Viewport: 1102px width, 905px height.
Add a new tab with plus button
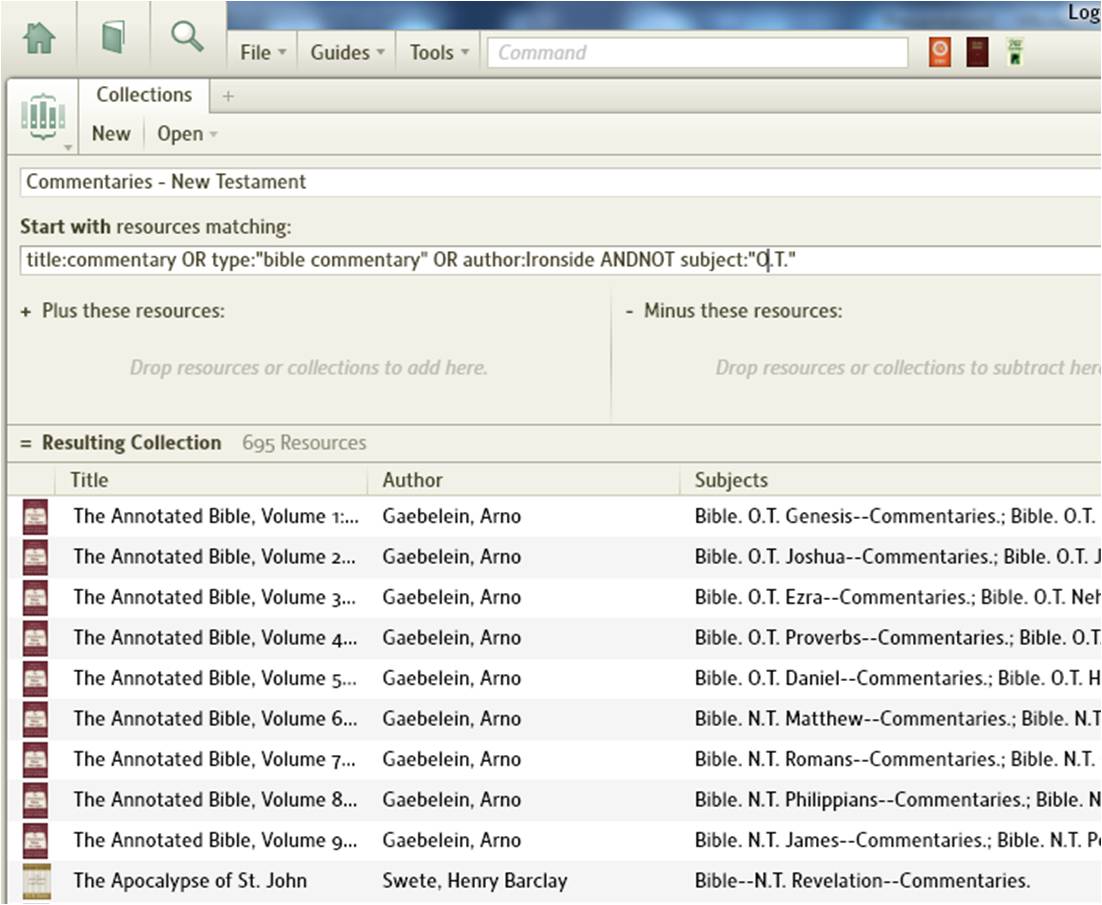[228, 96]
